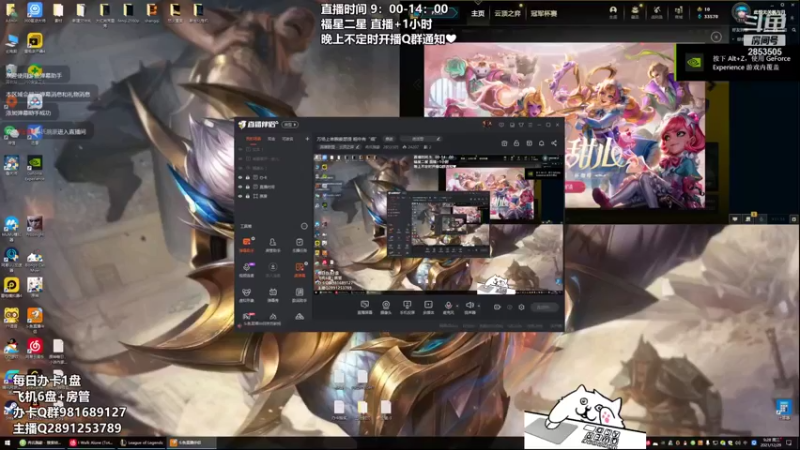
Task: Open the clipboard task toolbox icon
Action: pyautogui.click(x=299, y=244)
